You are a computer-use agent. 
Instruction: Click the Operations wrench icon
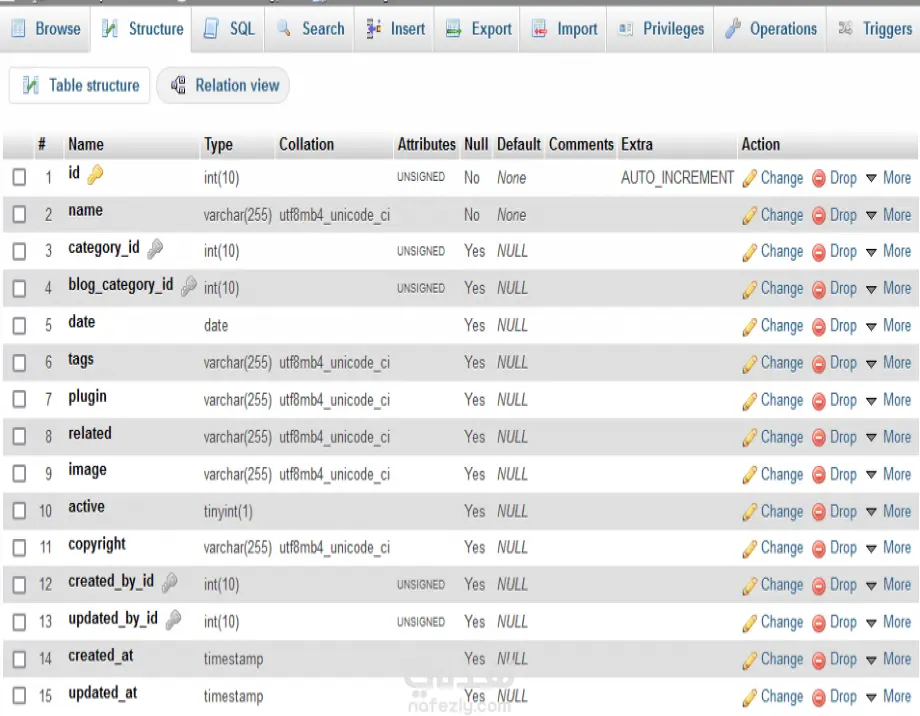732,28
